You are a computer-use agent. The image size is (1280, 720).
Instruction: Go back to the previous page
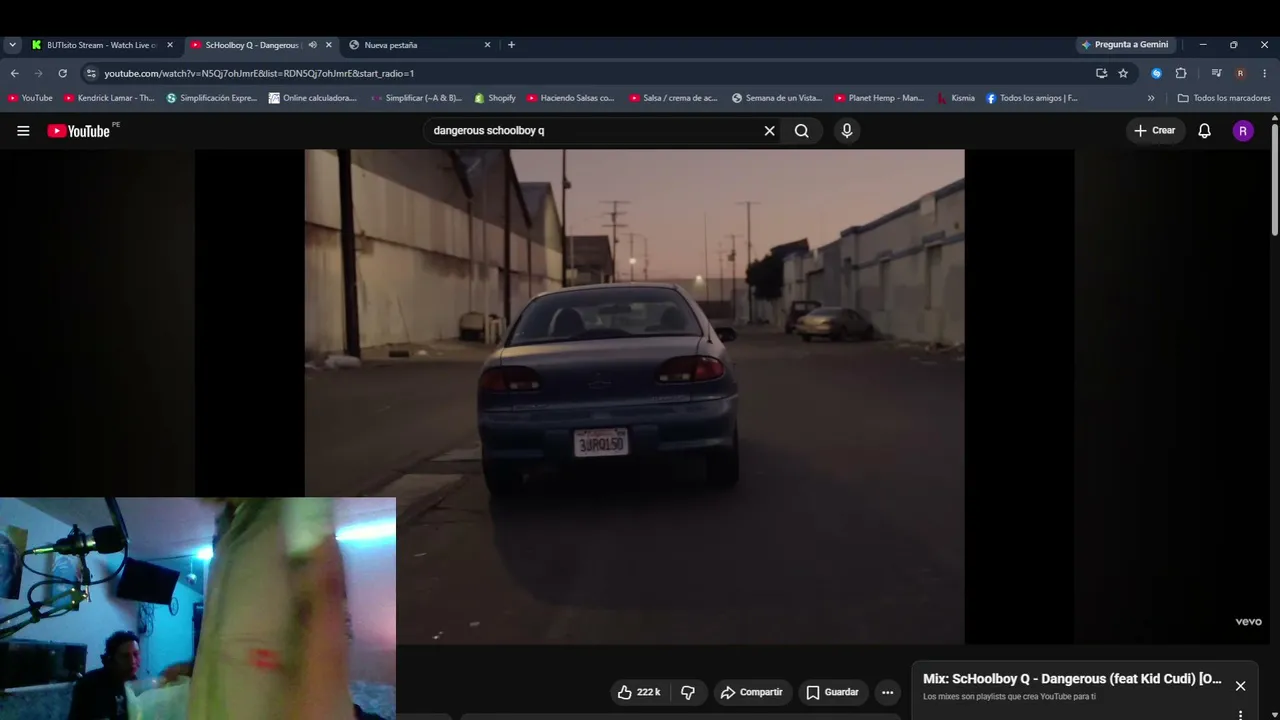pos(14,73)
